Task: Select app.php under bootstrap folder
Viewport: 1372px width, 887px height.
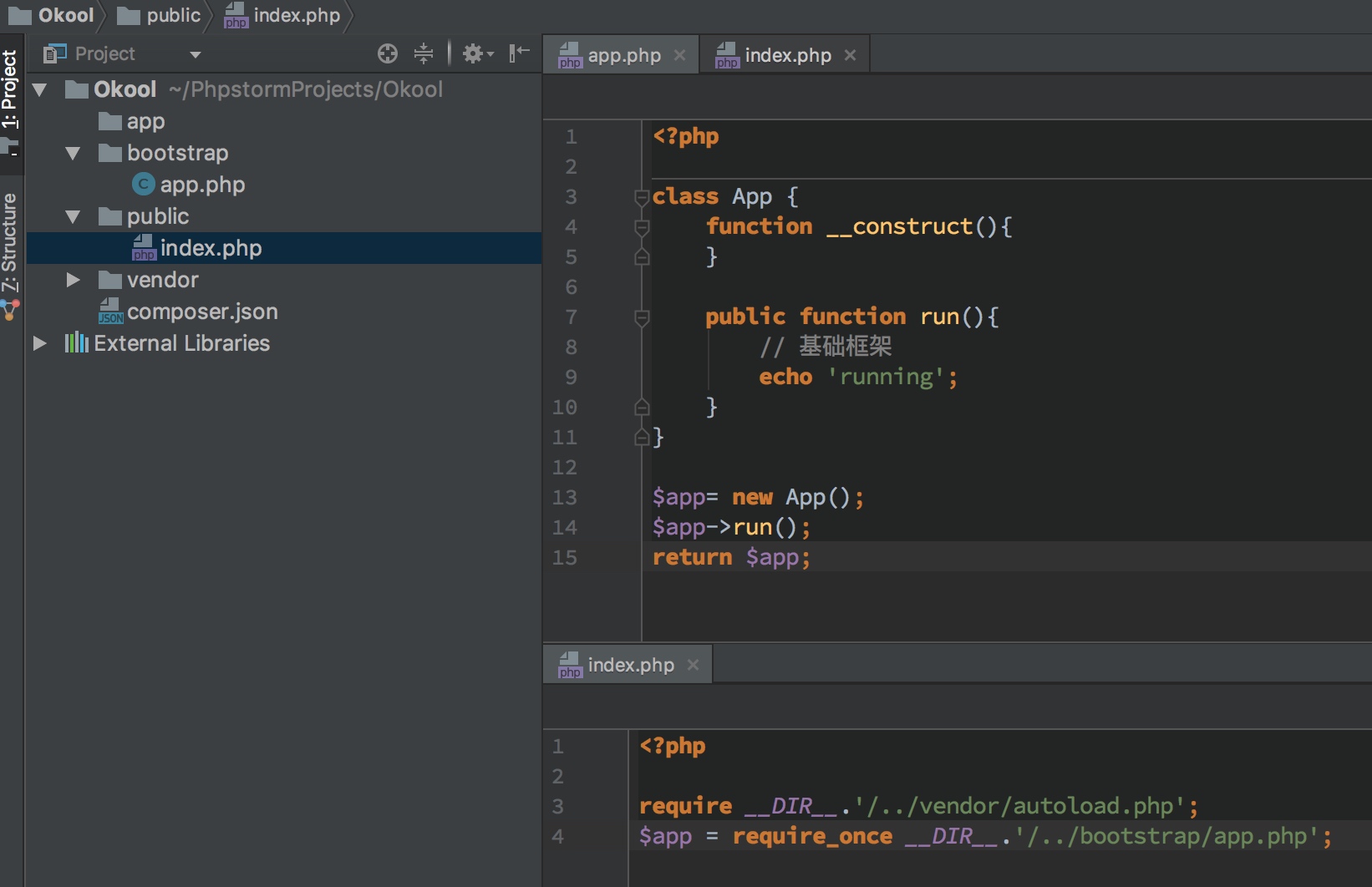Action: point(202,185)
